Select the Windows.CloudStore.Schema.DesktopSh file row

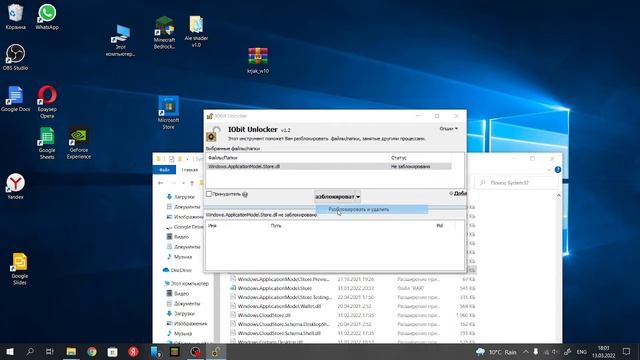point(352,324)
